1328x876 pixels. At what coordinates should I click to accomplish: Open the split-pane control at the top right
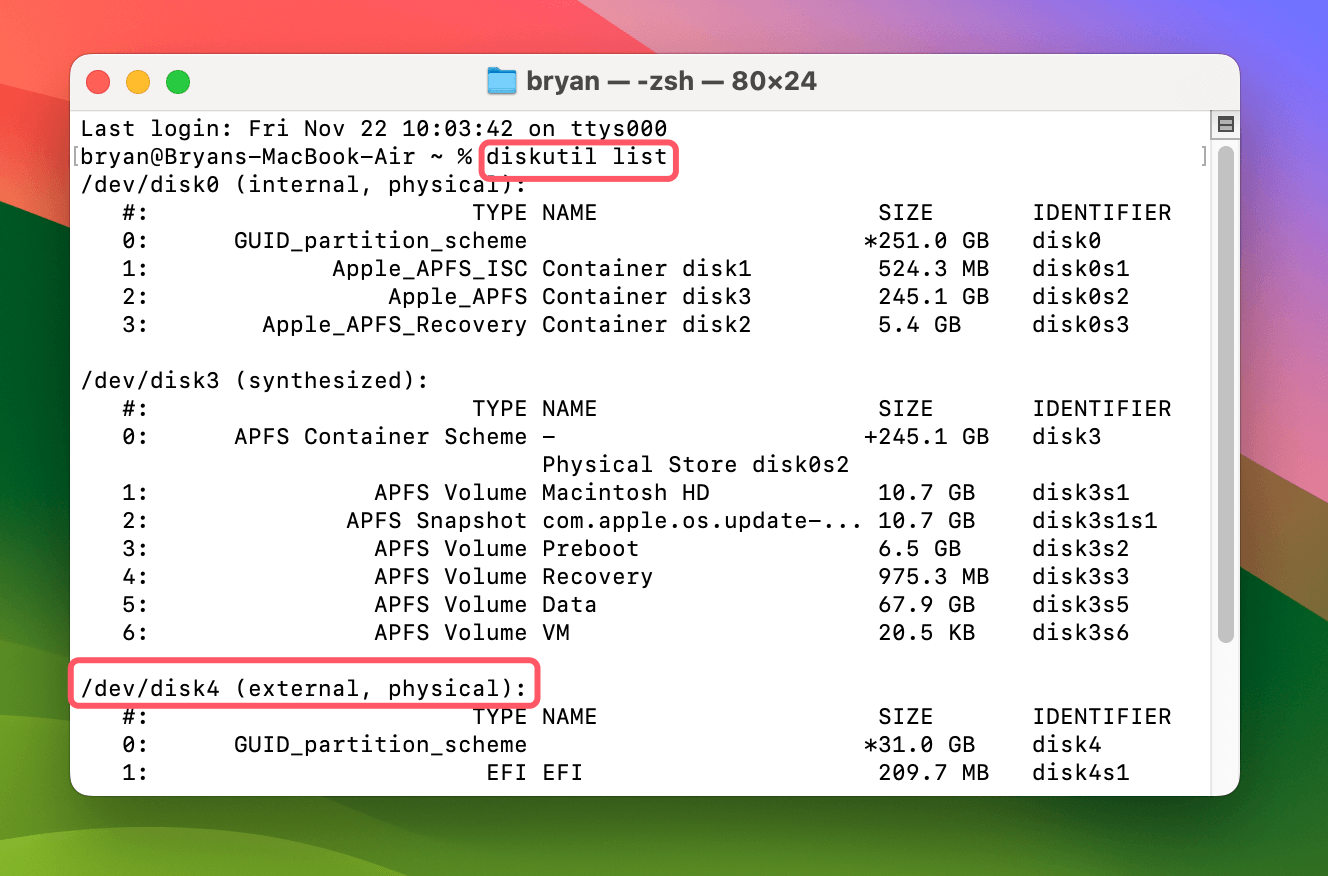[x=1224, y=123]
